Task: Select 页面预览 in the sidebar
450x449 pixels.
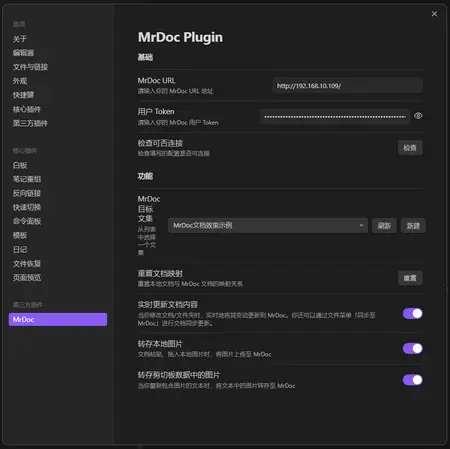Action: pos(27,278)
